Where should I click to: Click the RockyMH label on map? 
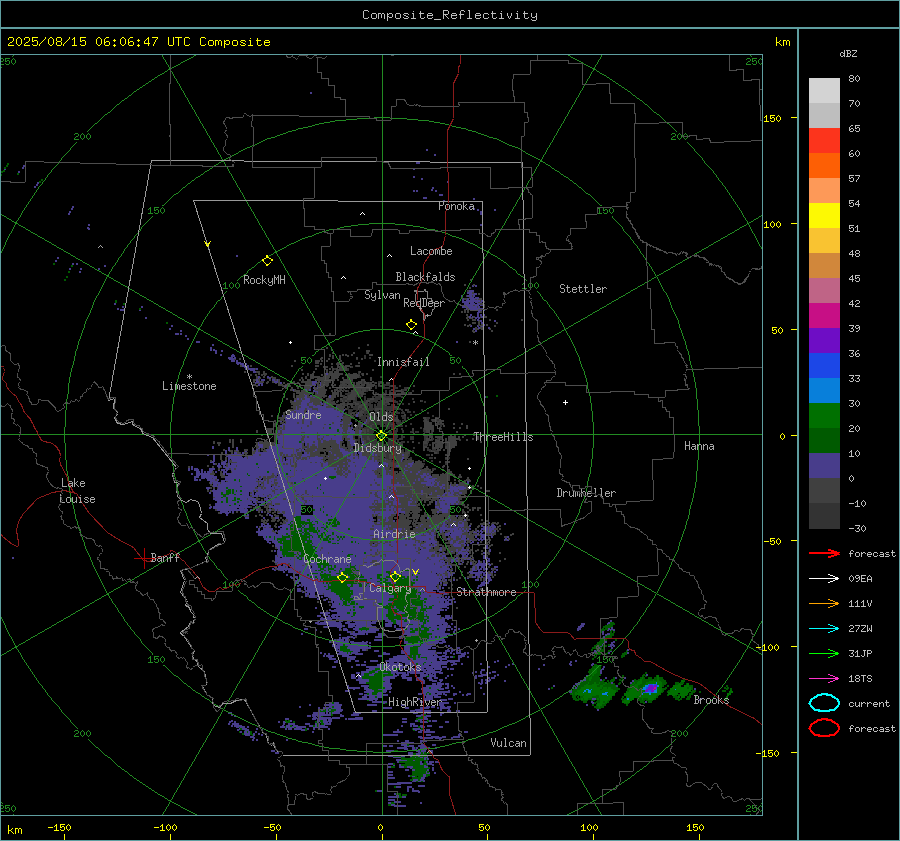[264, 280]
